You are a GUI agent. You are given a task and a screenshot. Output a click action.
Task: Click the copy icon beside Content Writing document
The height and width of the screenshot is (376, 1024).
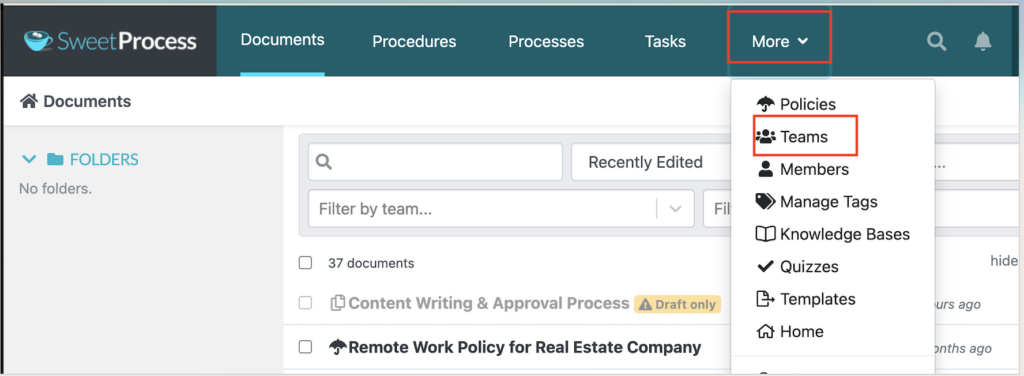(338, 304)
